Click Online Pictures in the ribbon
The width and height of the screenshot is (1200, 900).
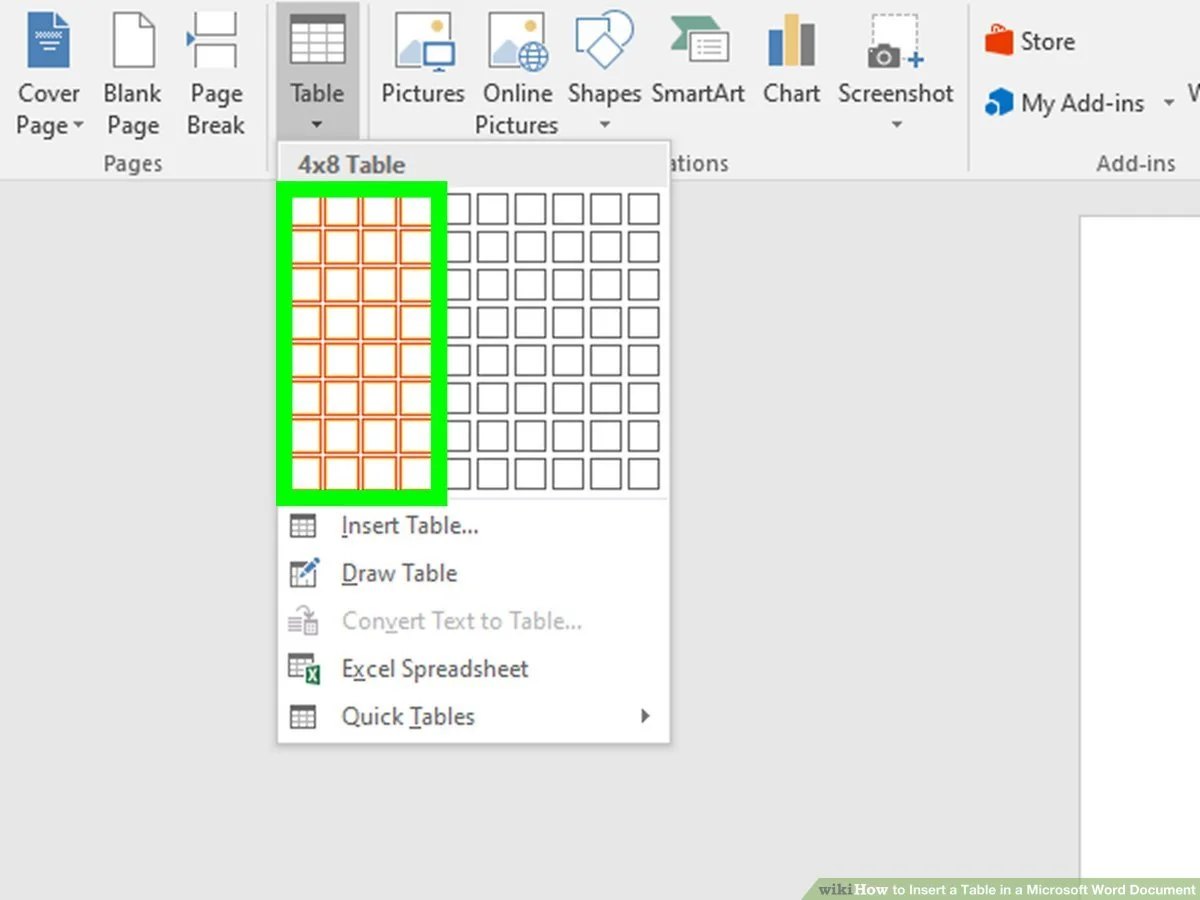pos(516,76)
